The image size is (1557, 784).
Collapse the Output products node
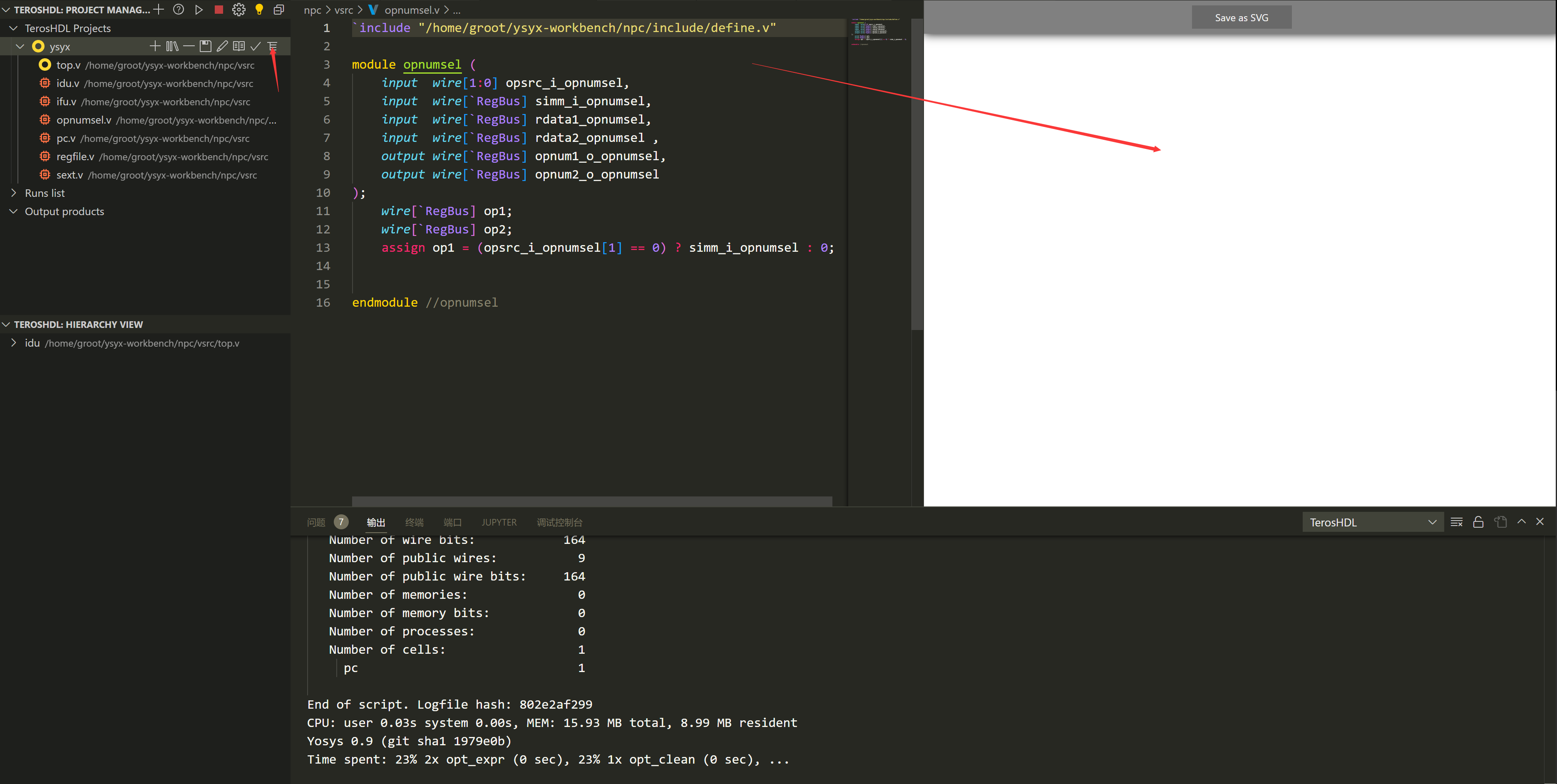pos(14,211)
